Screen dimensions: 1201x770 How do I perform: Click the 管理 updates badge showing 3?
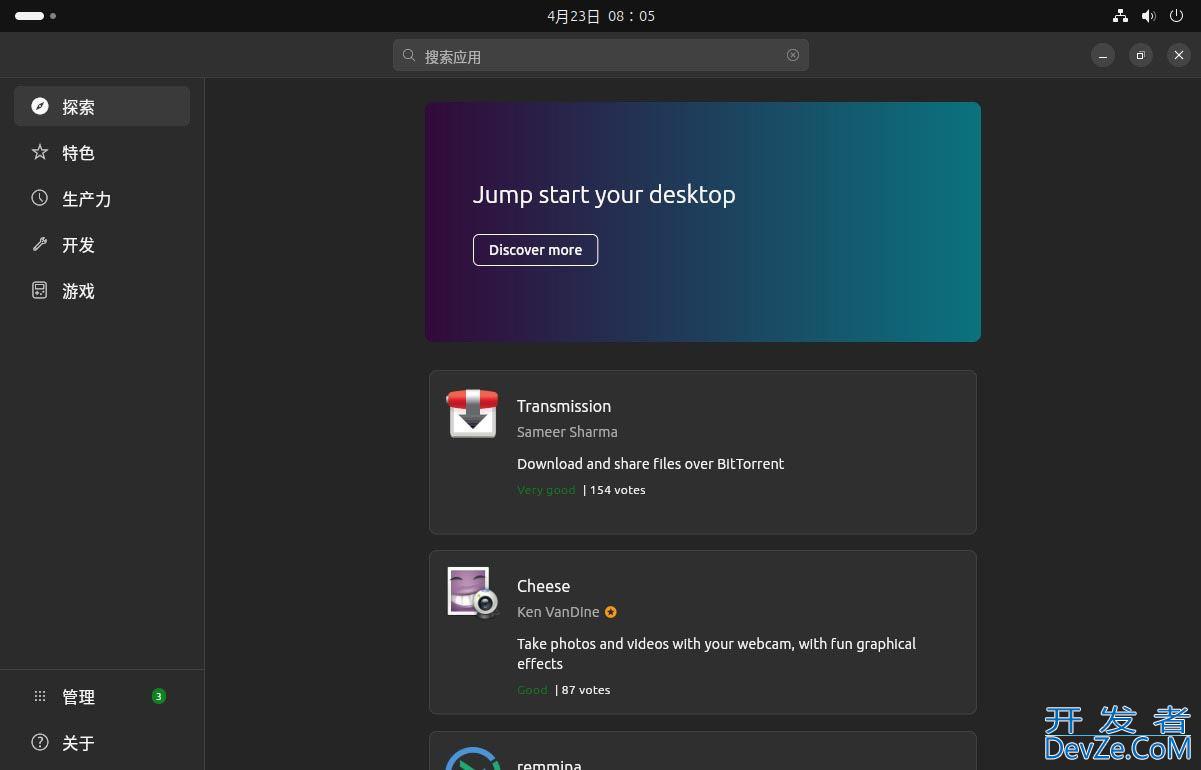coord(158,696)
